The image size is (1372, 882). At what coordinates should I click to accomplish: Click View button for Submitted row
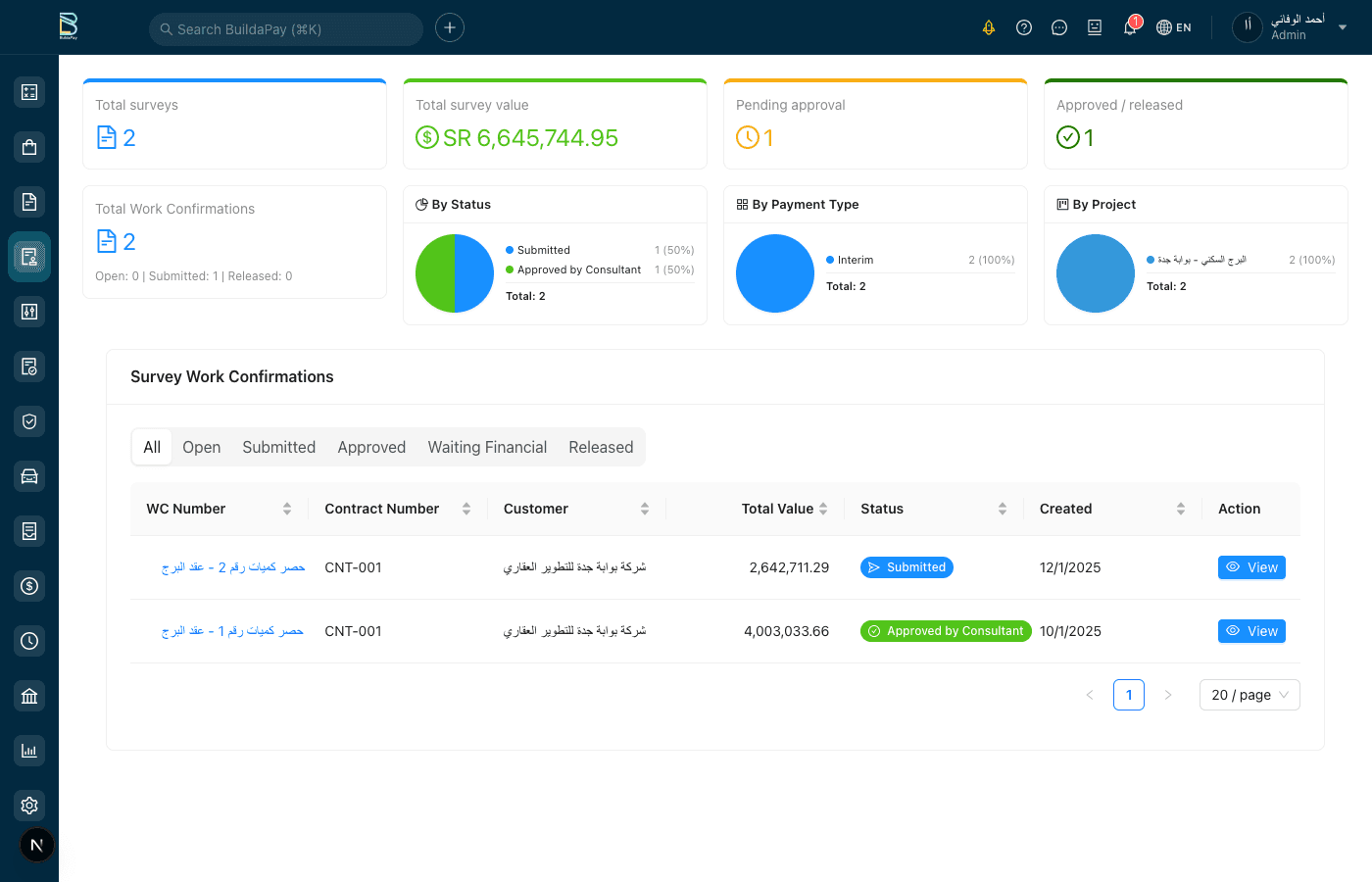[1251, 567]
